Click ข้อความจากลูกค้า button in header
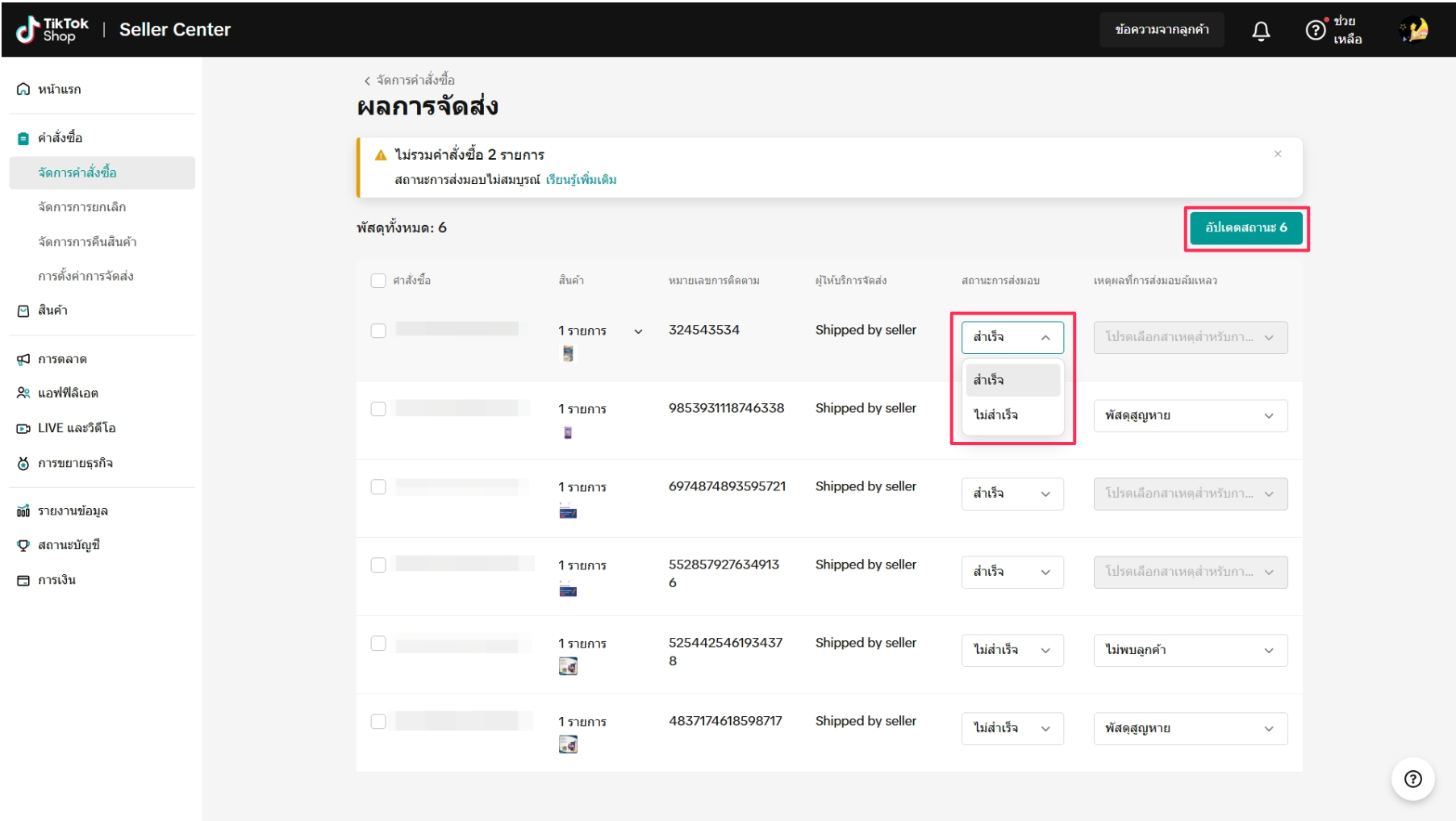Viewport: 1456px width, 821px height. point(1162,30)
